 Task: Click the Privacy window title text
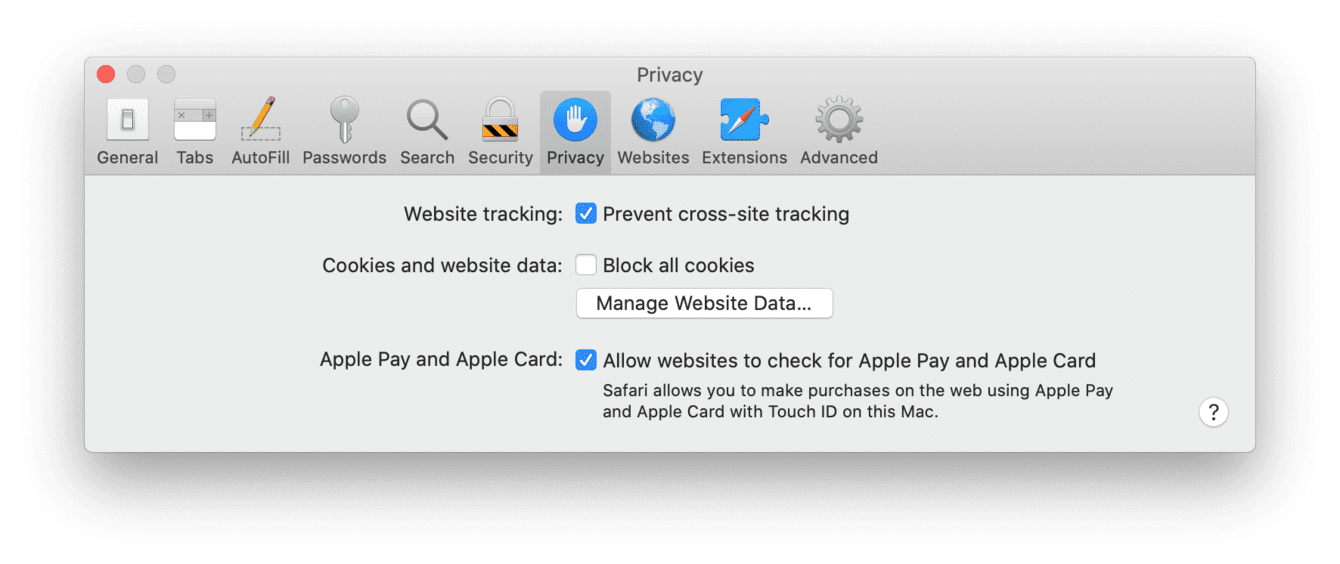pyautogui.click(x=670, y=75)
